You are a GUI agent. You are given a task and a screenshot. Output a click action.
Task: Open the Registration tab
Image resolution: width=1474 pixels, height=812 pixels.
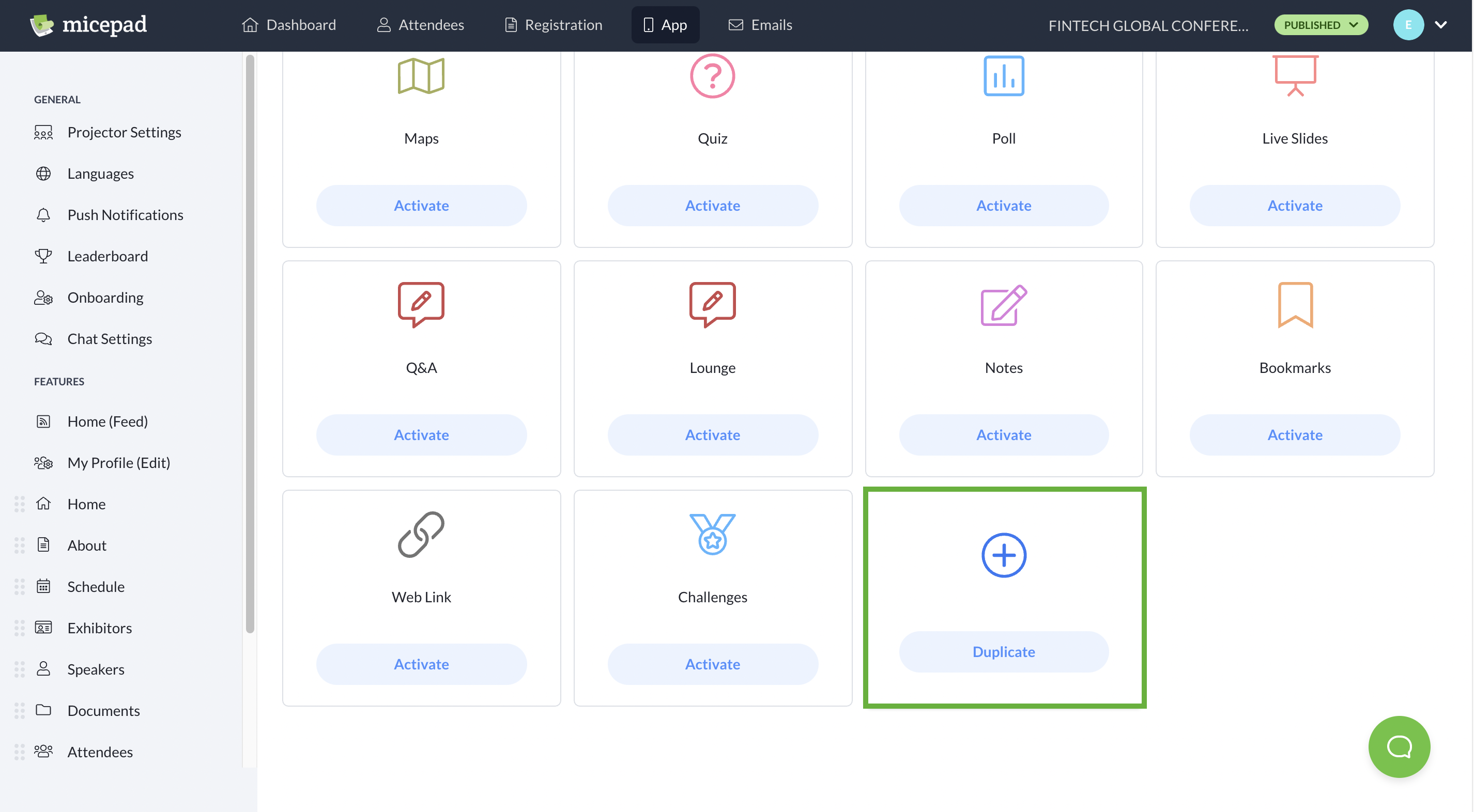pos(554,25)
